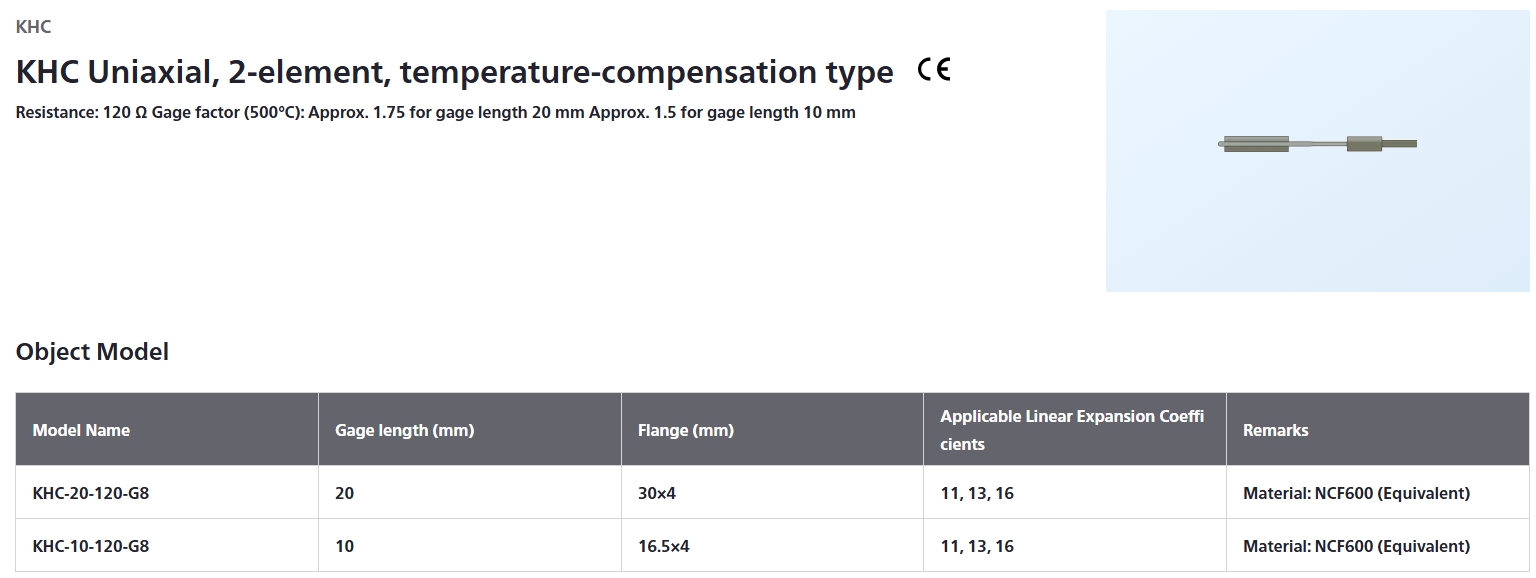Open the KHC strain gage product image
This screenshot has width=1536, height=578.
pyautogui.click(x=1317, y=151)
